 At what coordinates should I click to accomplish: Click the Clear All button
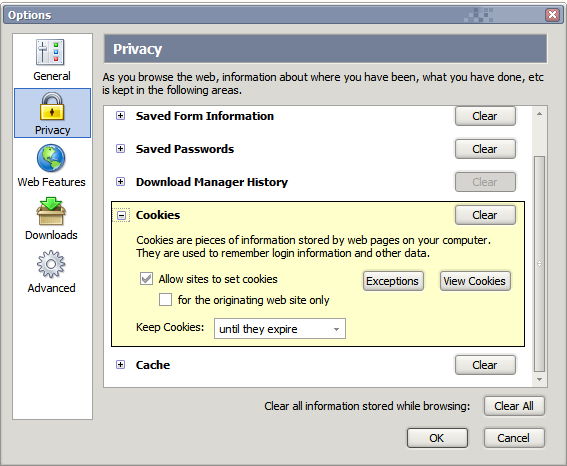pyautogui.click(x=514, y=406)
